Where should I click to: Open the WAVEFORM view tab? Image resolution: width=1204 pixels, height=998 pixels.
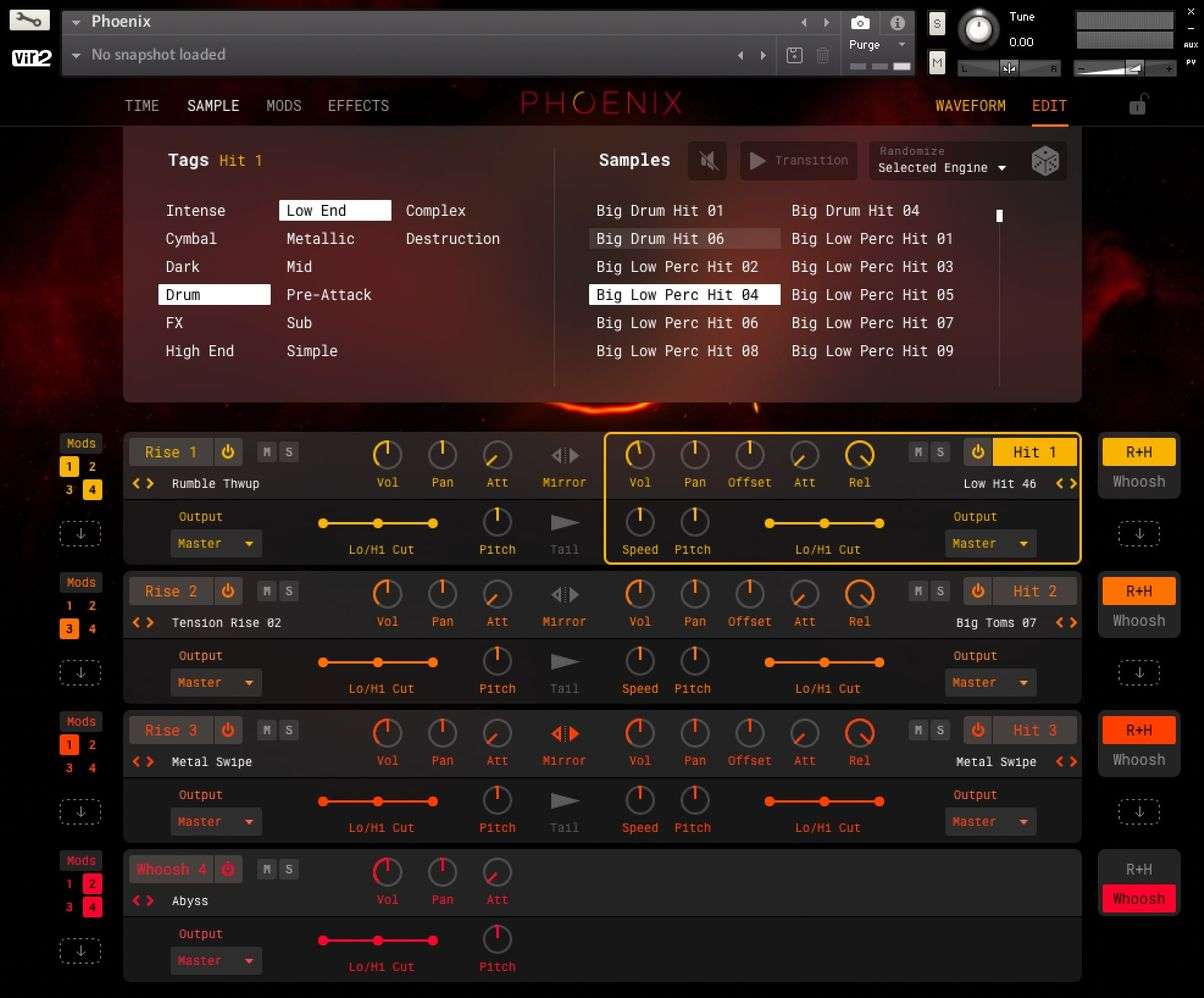point(970,104)
